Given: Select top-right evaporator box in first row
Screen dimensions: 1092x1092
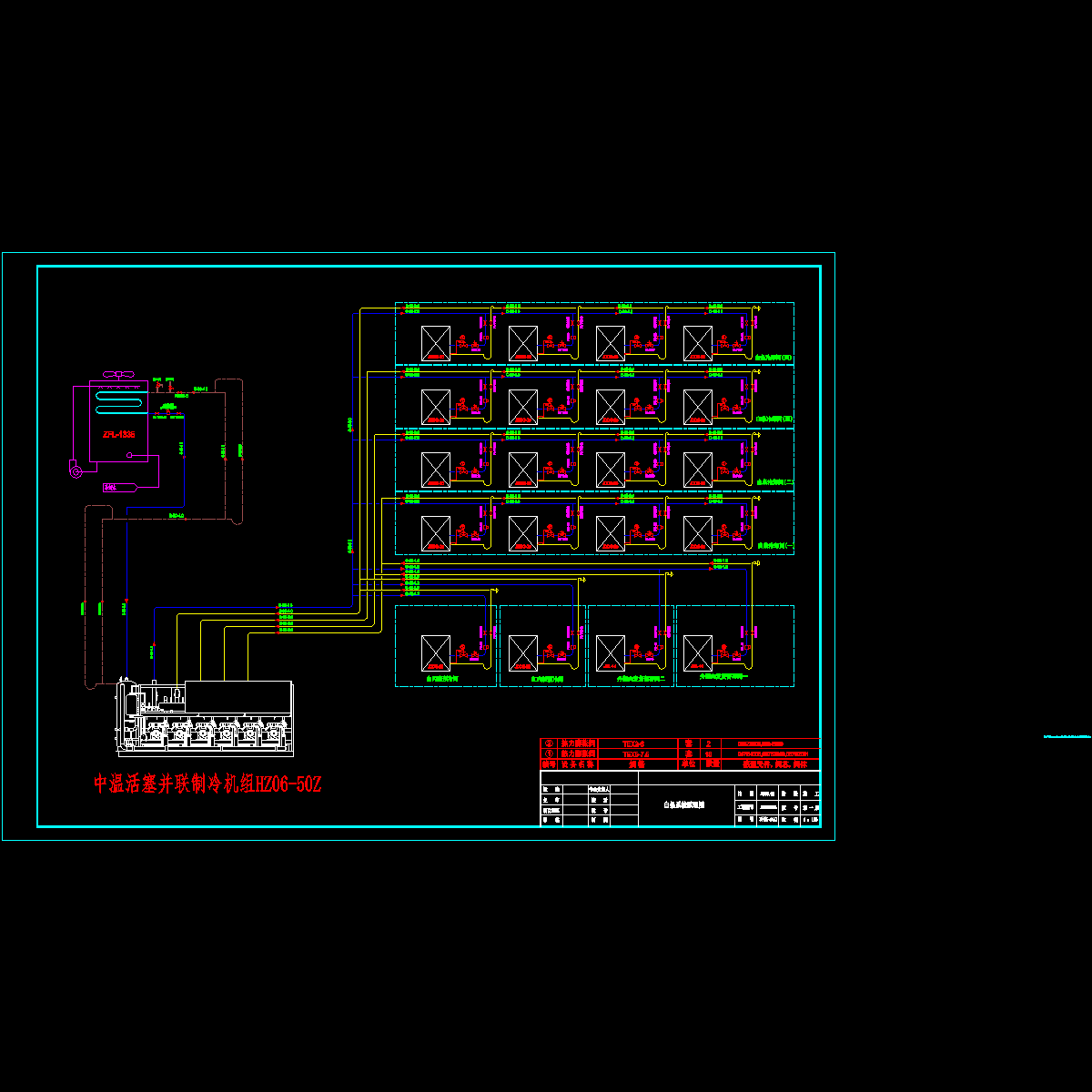Looking at the screenshot, I should click(x=698, y=343).
